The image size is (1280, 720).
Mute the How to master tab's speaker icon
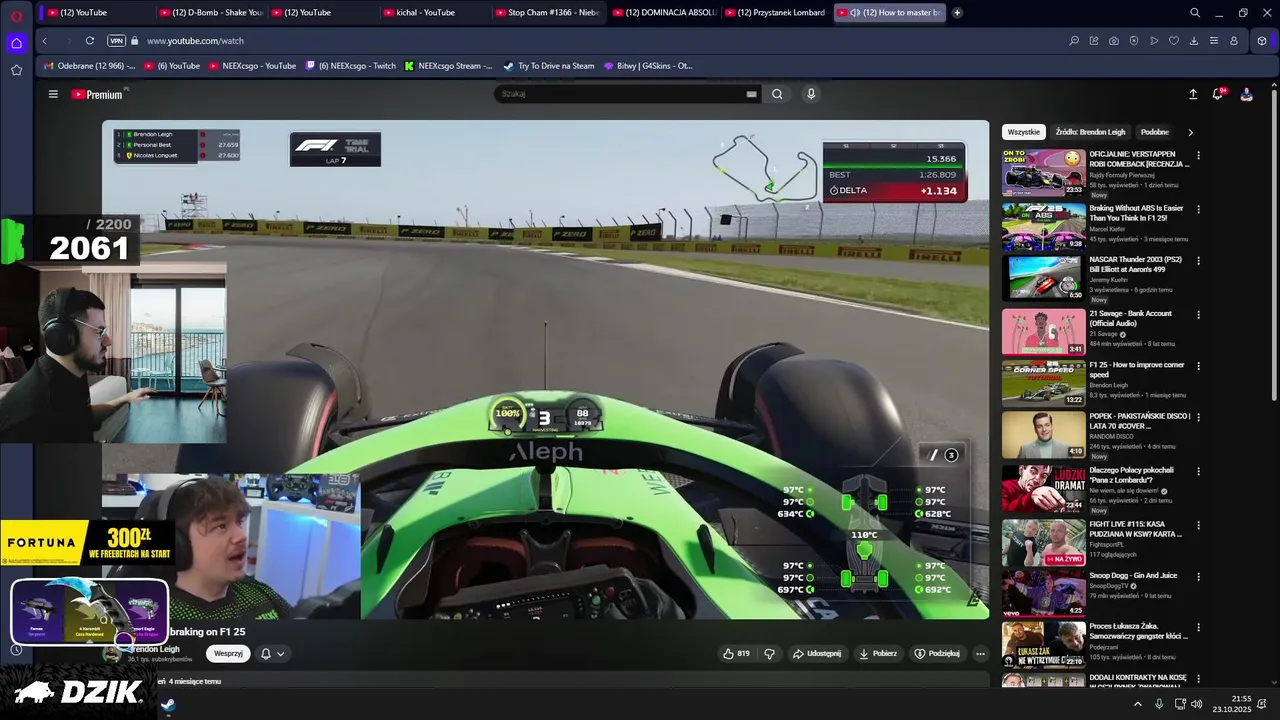[855, 13]
